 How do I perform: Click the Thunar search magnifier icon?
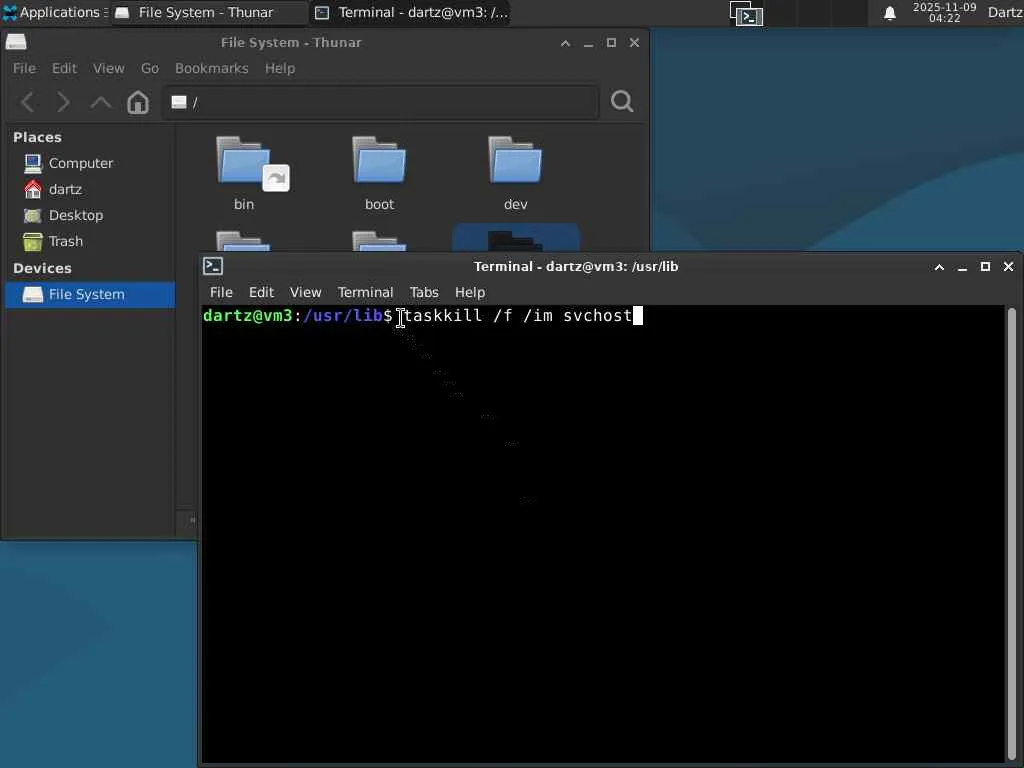[622, 101]
